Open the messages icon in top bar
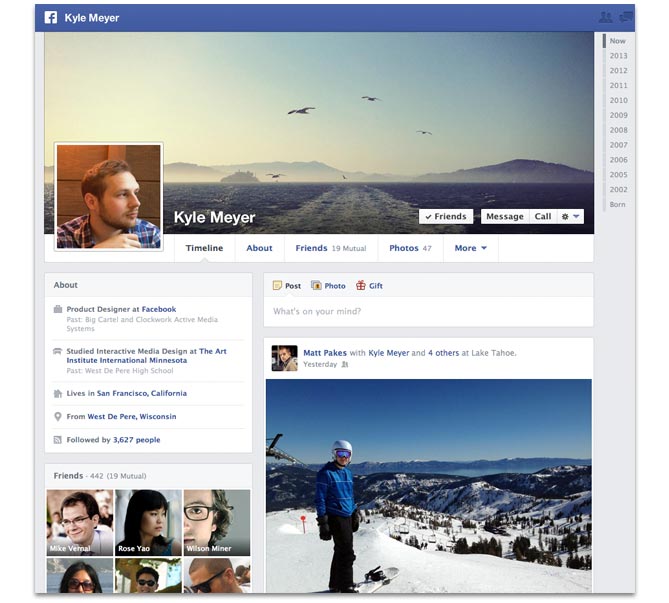Screen dimensions: 669x603 [626, 17]
